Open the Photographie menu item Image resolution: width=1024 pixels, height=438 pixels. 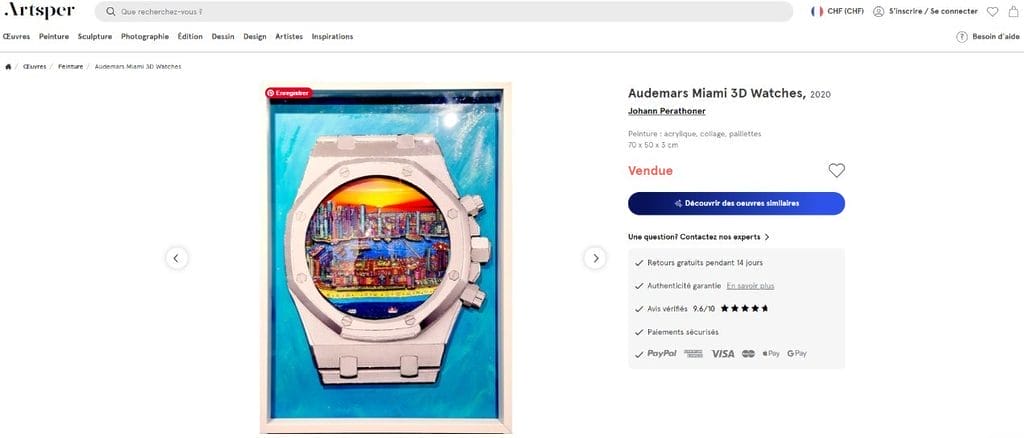[145, 37]
